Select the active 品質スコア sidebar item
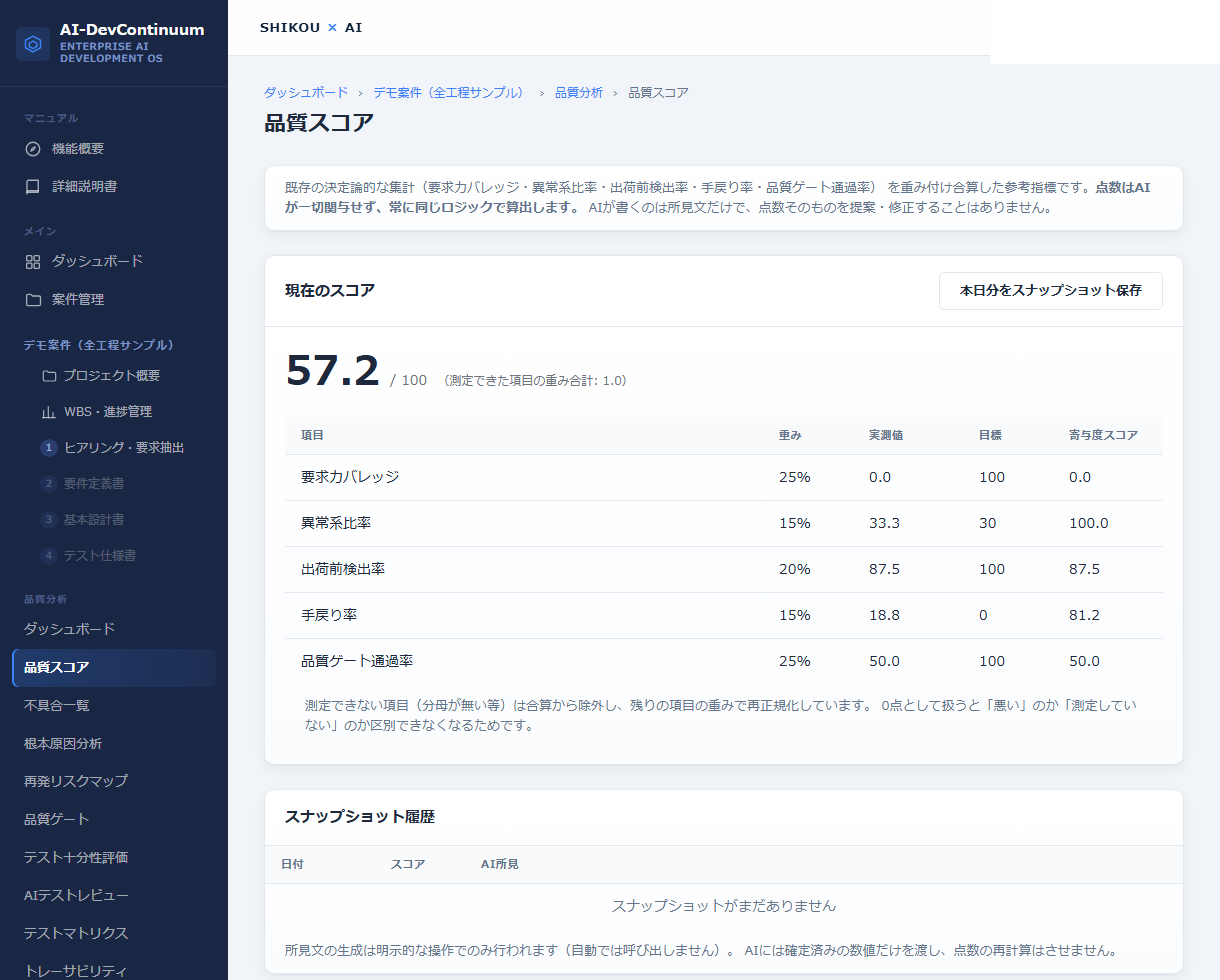This screenshot has width=1220, height=980. 114,667
